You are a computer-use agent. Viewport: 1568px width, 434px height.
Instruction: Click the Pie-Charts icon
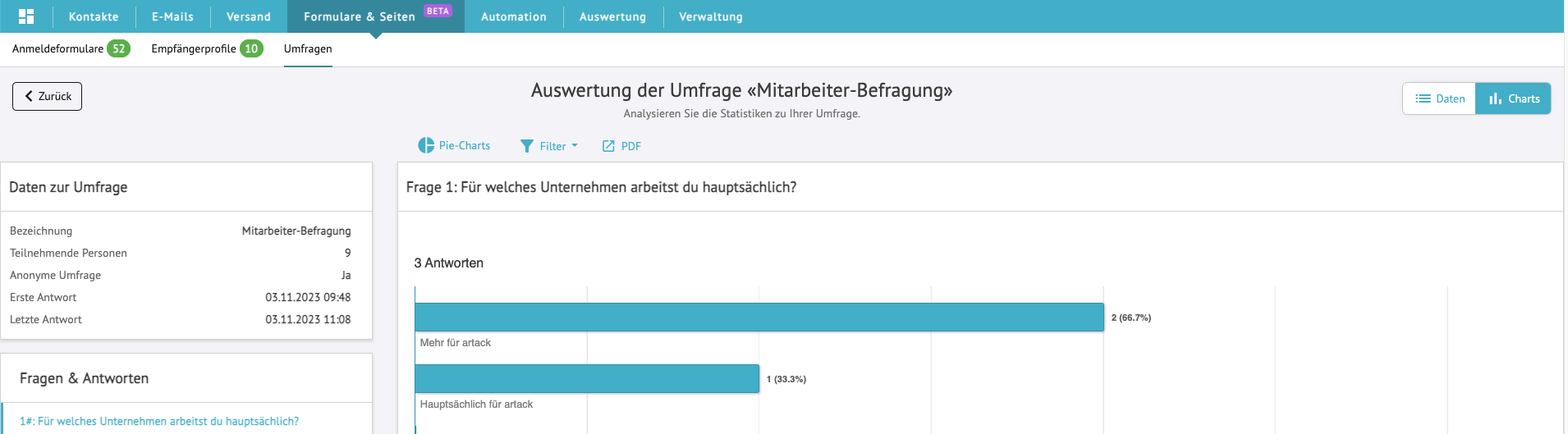point(426,145)
